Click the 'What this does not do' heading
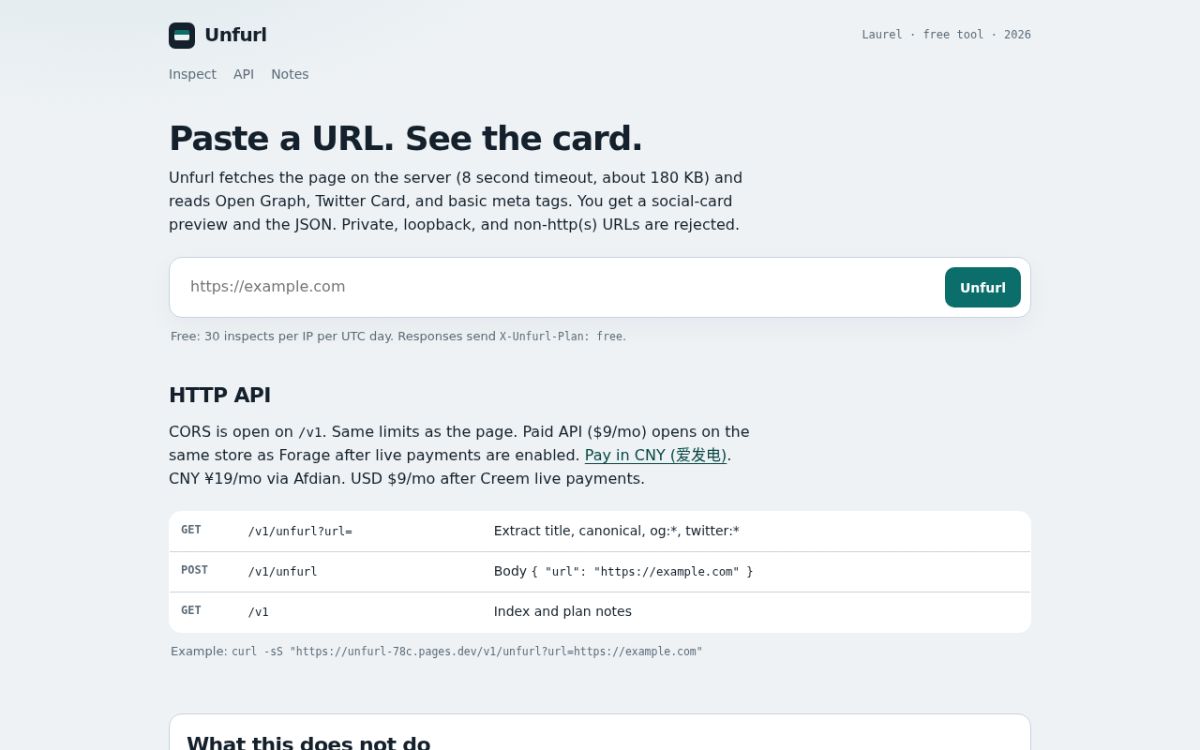Screen dimensions: 1200x750 pos(308,743)
